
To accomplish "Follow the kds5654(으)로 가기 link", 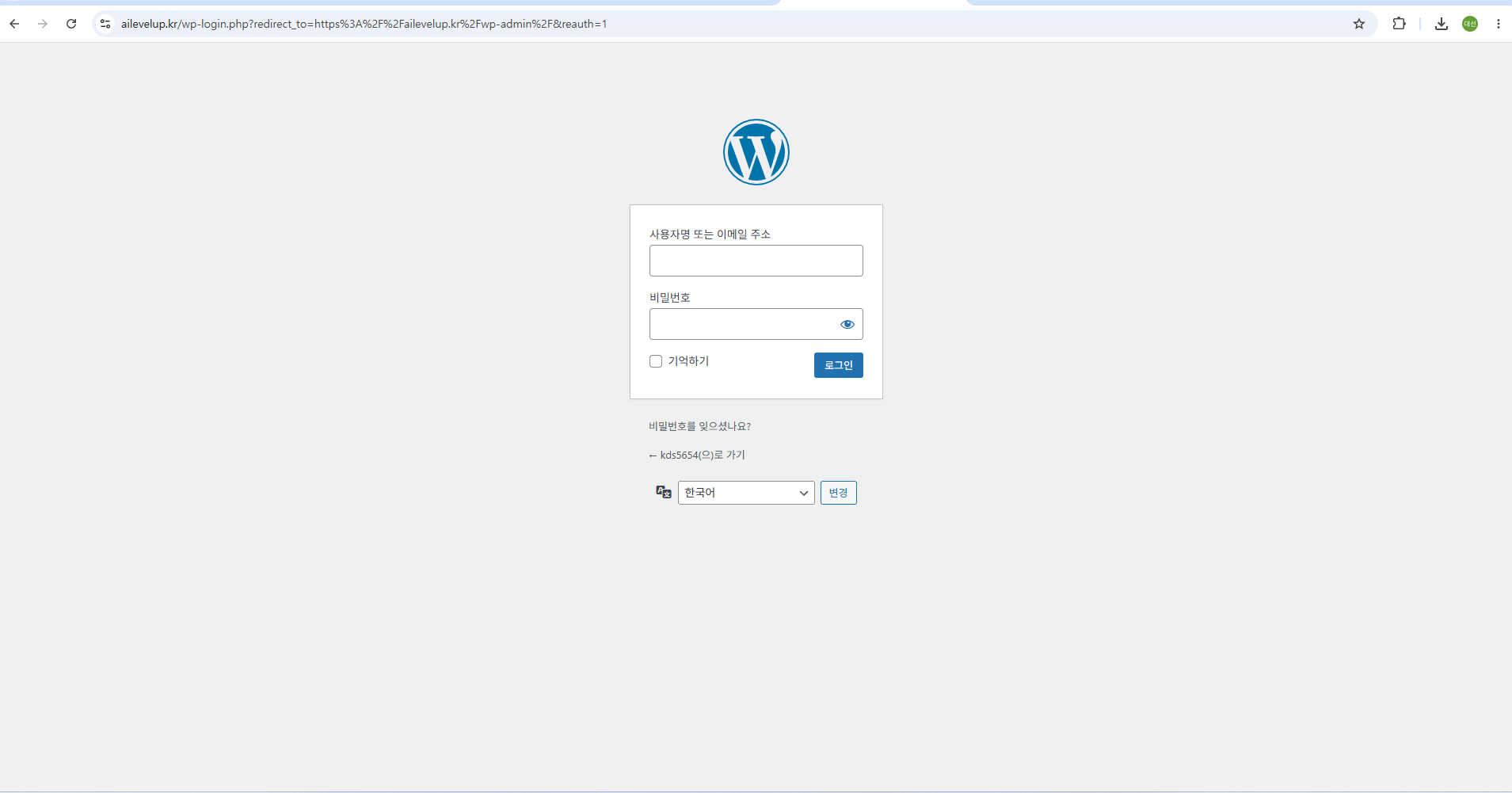I will 697,455.
